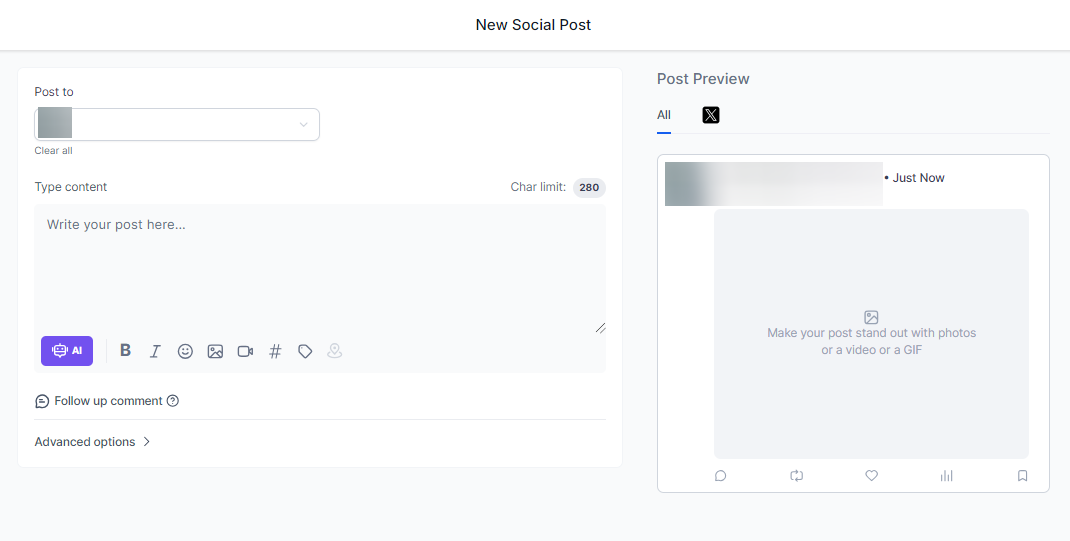The height and width of the screenshot is (541, 1070).
Task: Show Follow up comment help tooltip
Action: [173, 401]
